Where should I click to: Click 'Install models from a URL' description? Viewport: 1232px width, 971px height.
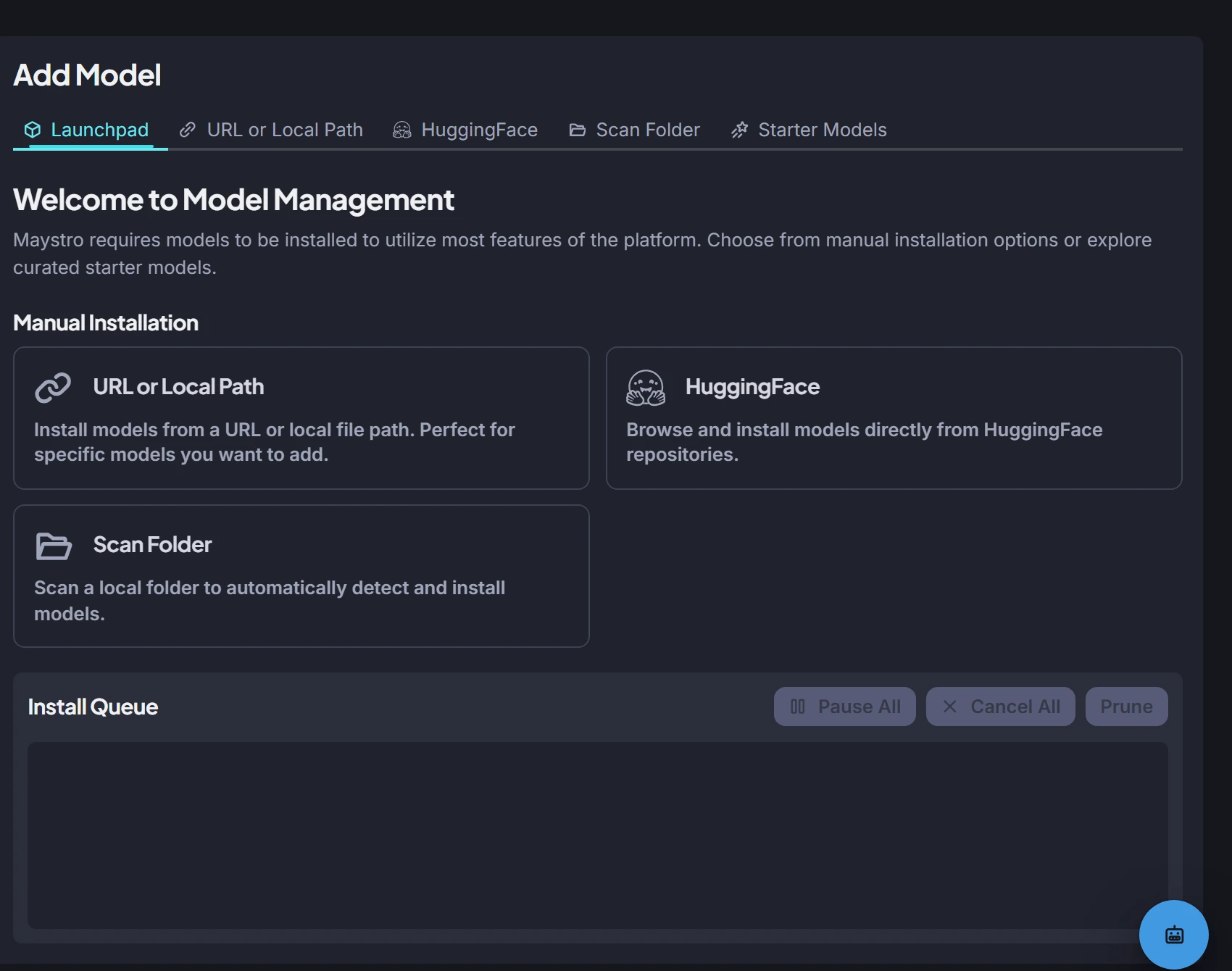point(275,442)
